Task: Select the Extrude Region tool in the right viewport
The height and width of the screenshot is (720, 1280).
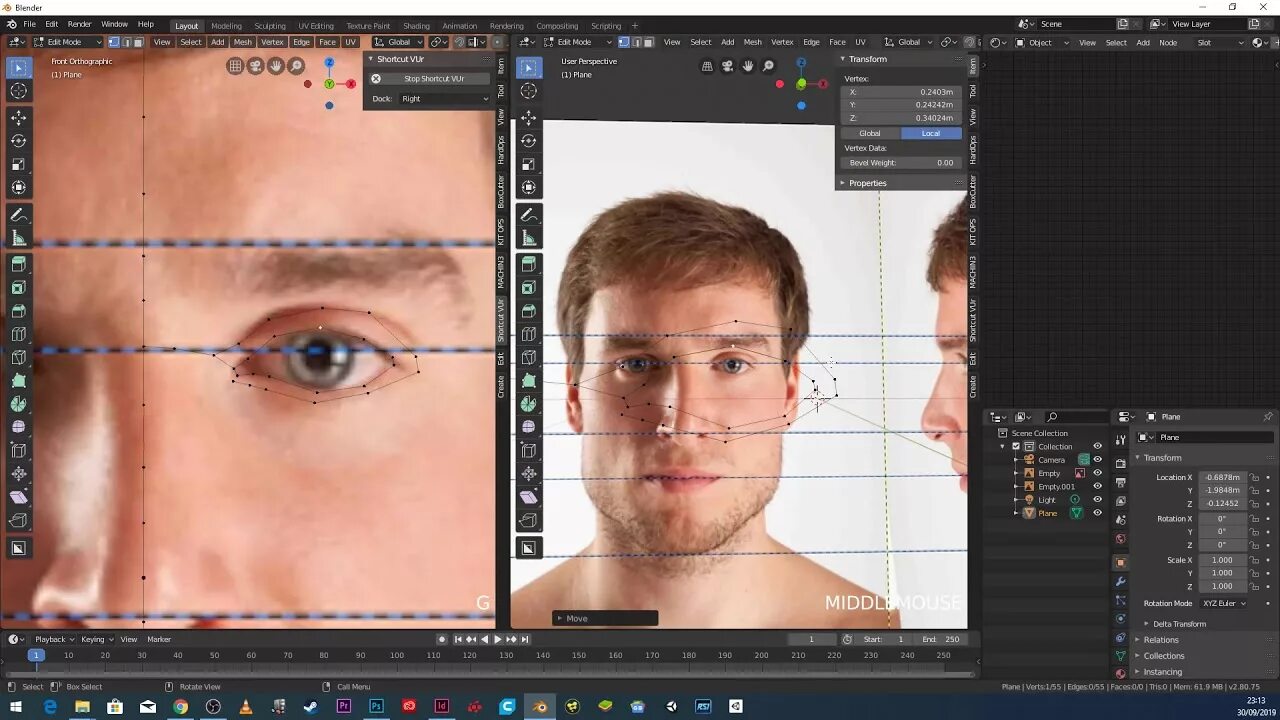Action: (x=529, y=264)
